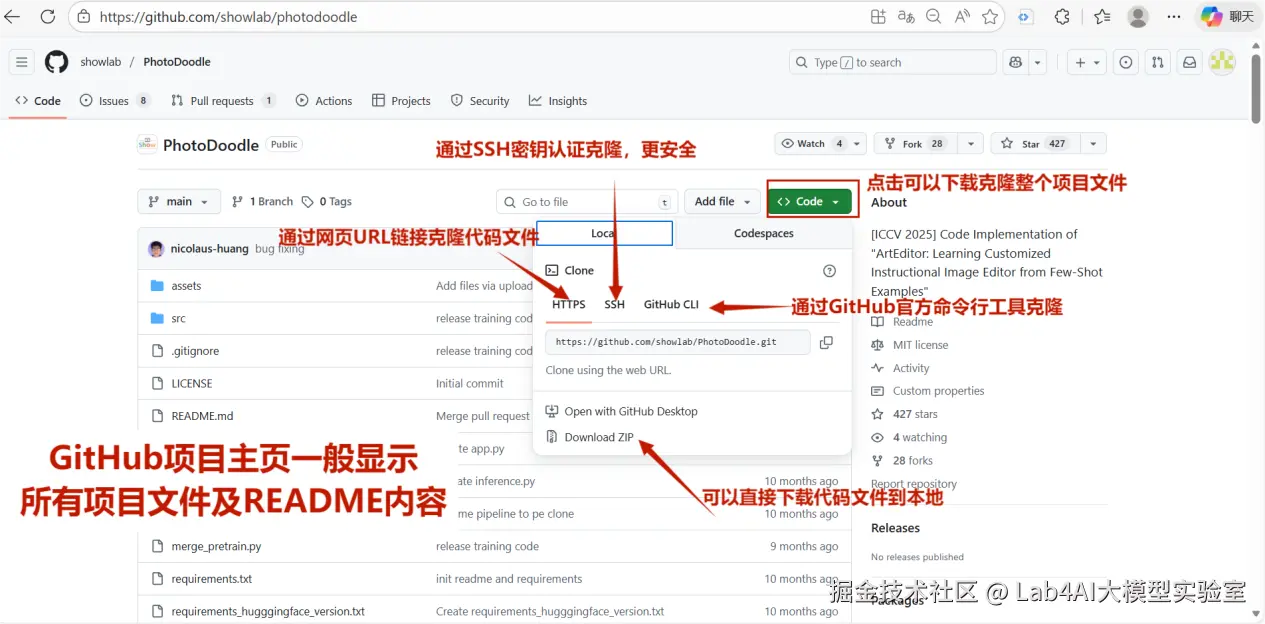This screenshot has height=624, width=1265.
Task: Click the 1 Branch link
Action: (262, 201)
